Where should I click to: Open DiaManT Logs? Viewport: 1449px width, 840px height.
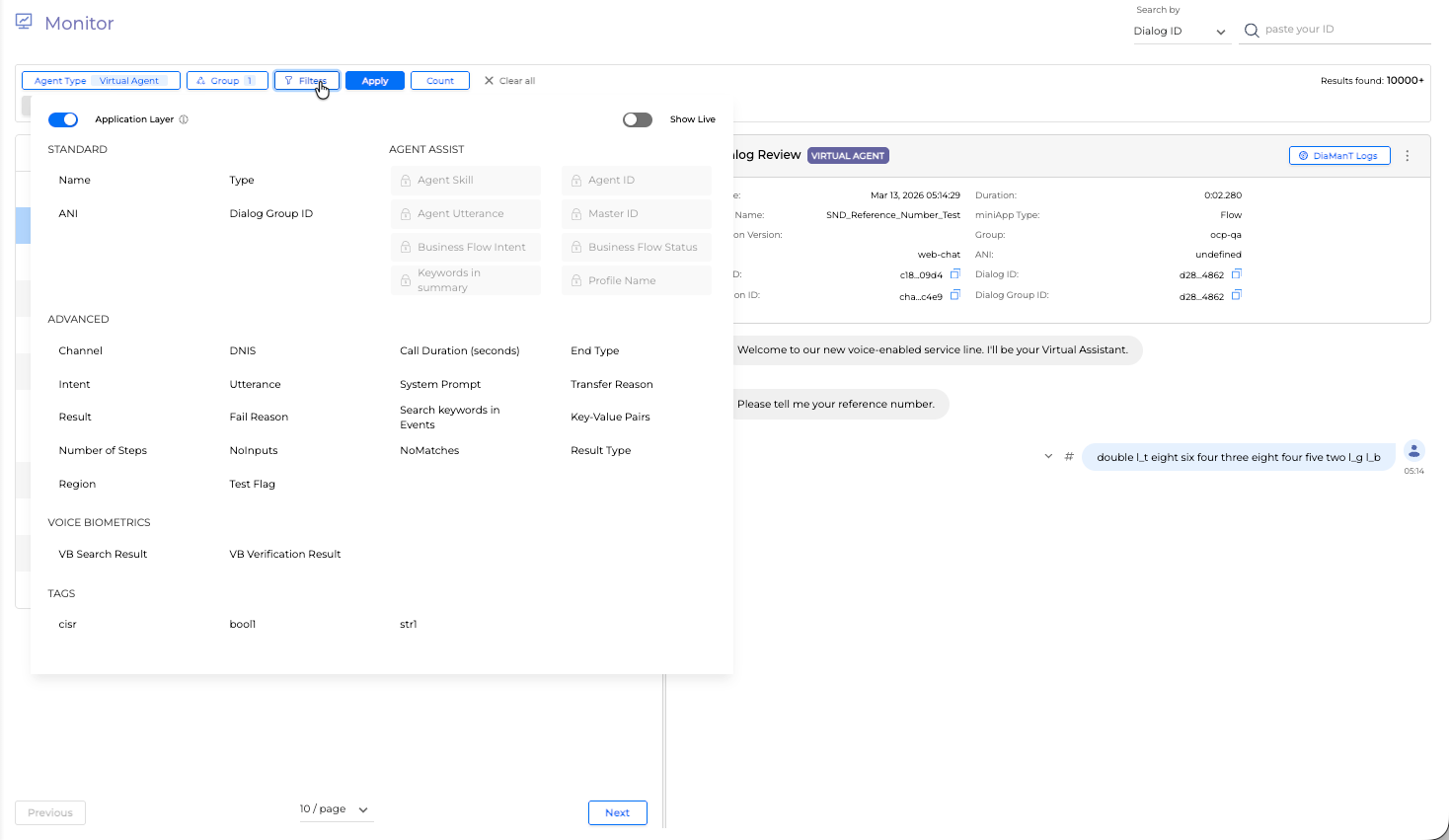pyautogui.click(x=1338, y=156)
